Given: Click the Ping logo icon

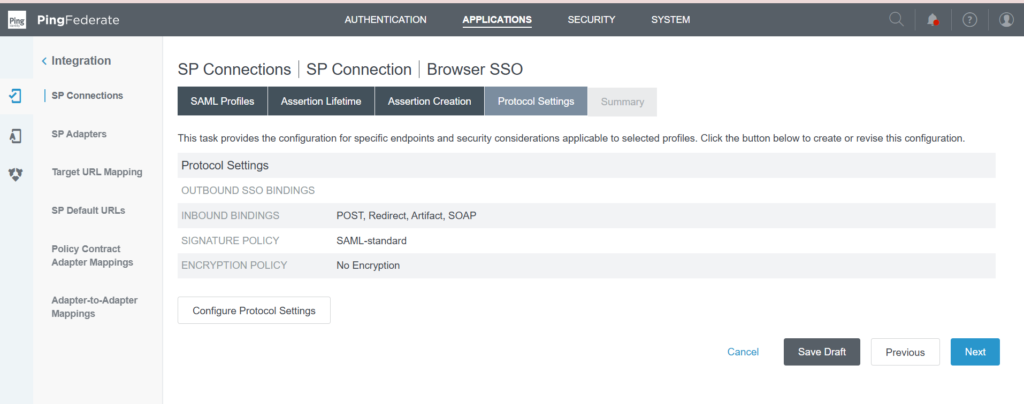Looking at the screenshot, I should pyautogui.click(x=16, y=20).
